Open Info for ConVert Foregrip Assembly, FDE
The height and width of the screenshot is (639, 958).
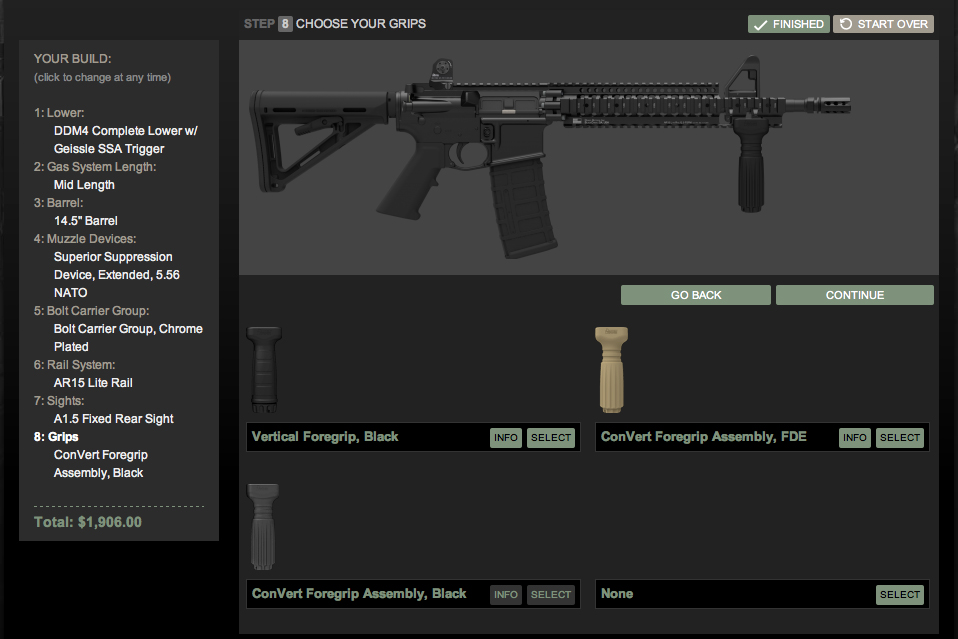coord(854,437)
